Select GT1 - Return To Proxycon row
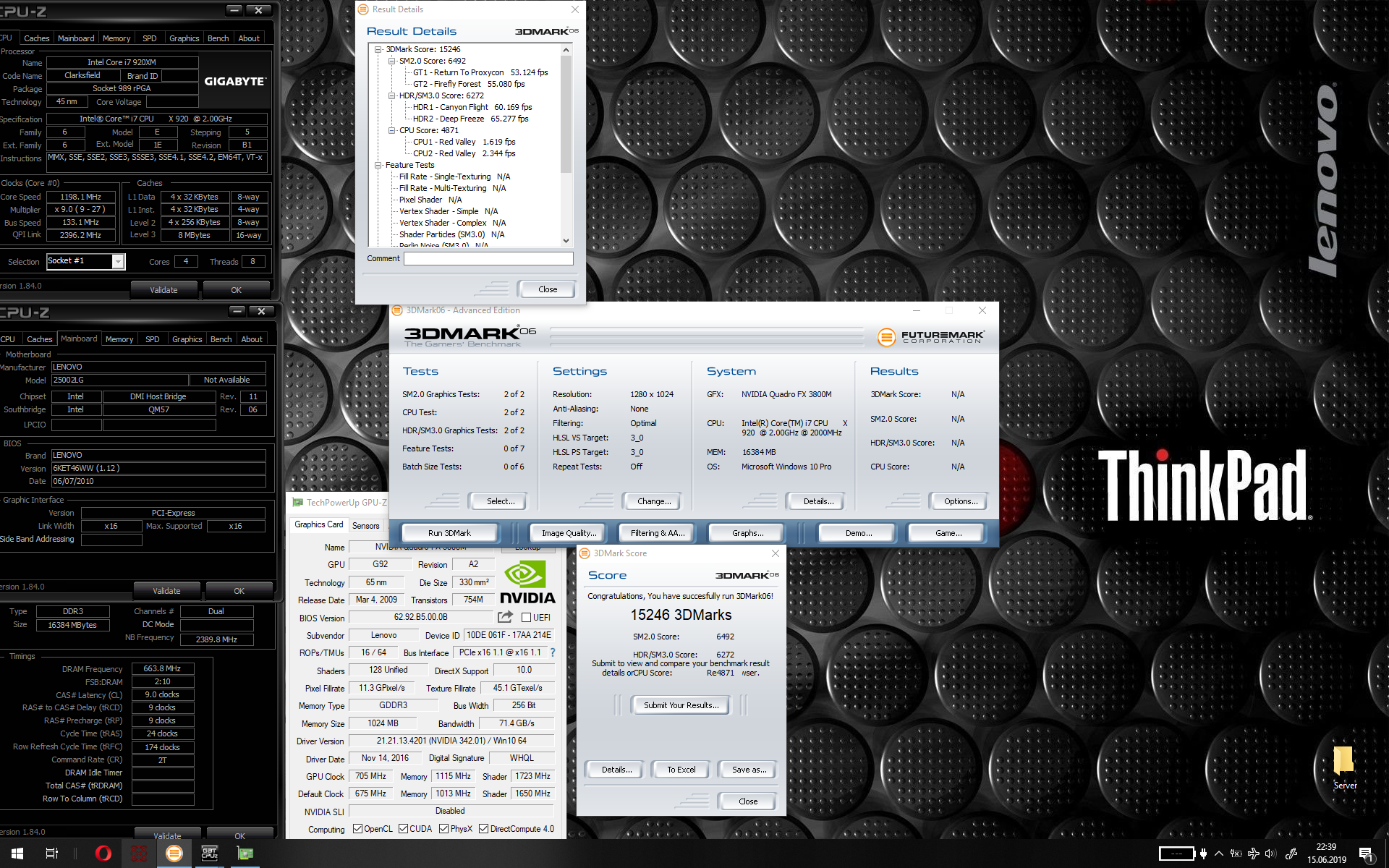This screenshot has width=1389, height=868. 480,72
